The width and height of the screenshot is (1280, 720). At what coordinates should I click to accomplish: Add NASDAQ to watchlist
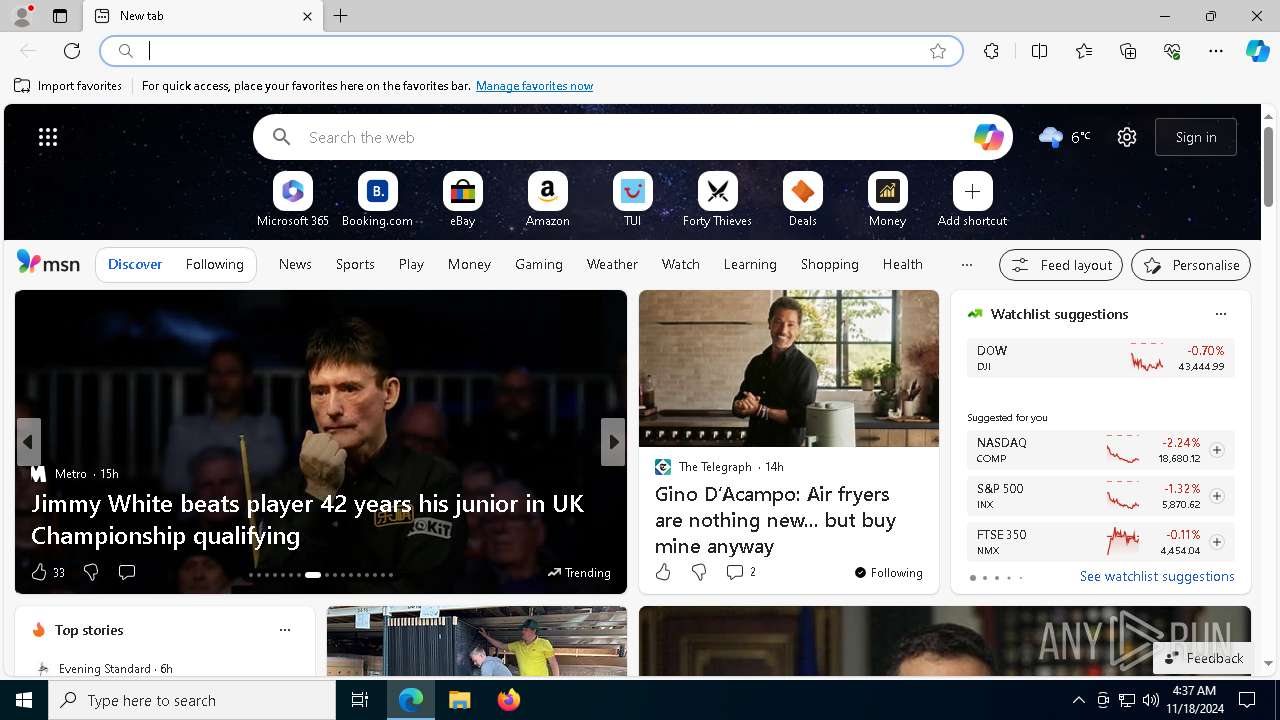click(x=1216, y=450)
